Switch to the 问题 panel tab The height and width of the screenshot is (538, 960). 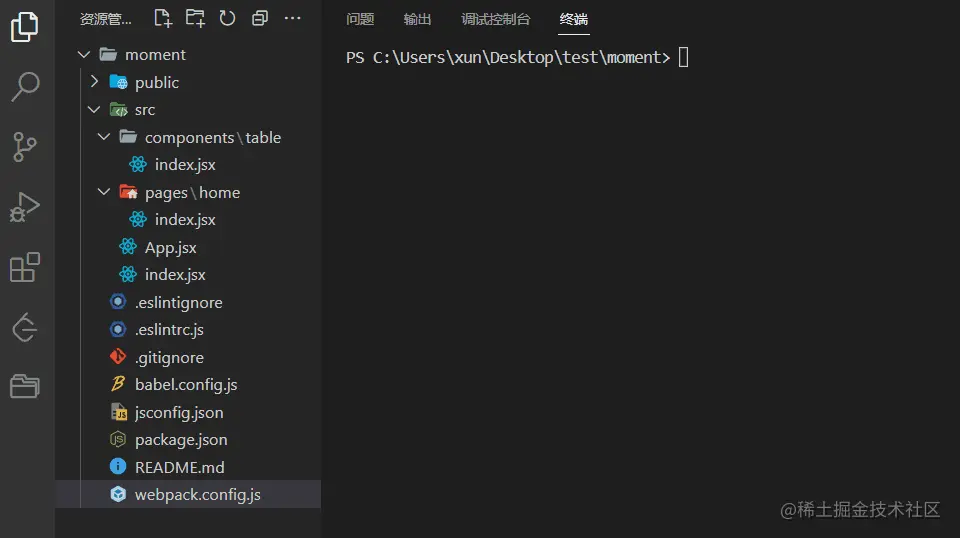[360, 19]
